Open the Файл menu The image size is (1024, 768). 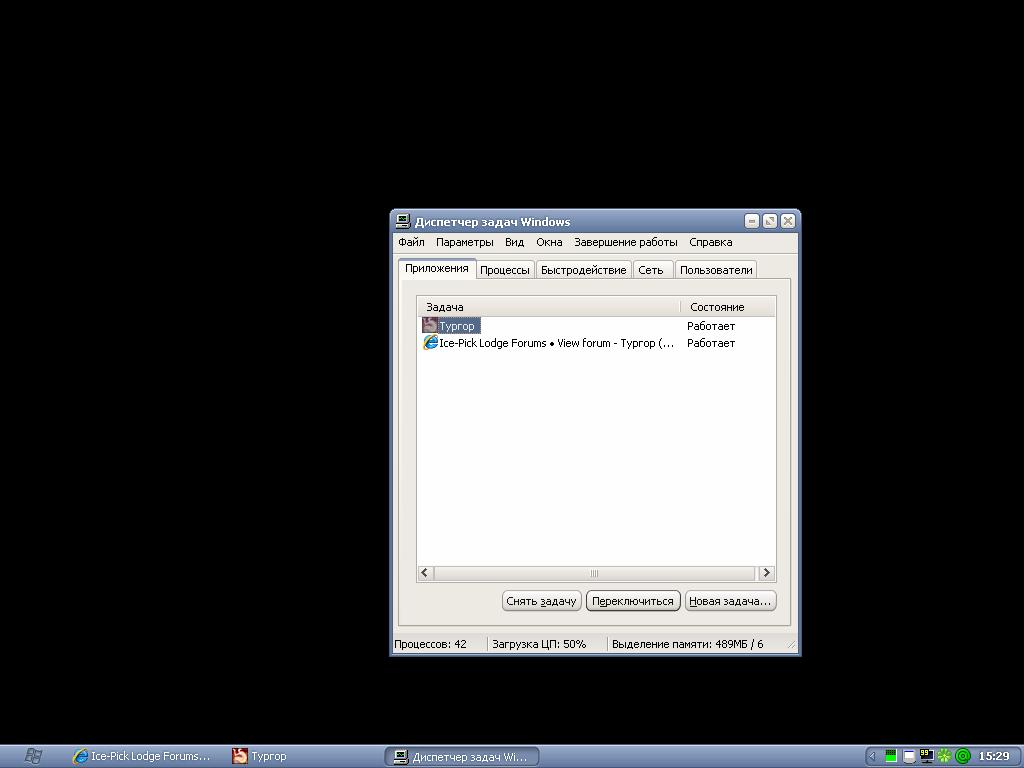coord(411,242)
